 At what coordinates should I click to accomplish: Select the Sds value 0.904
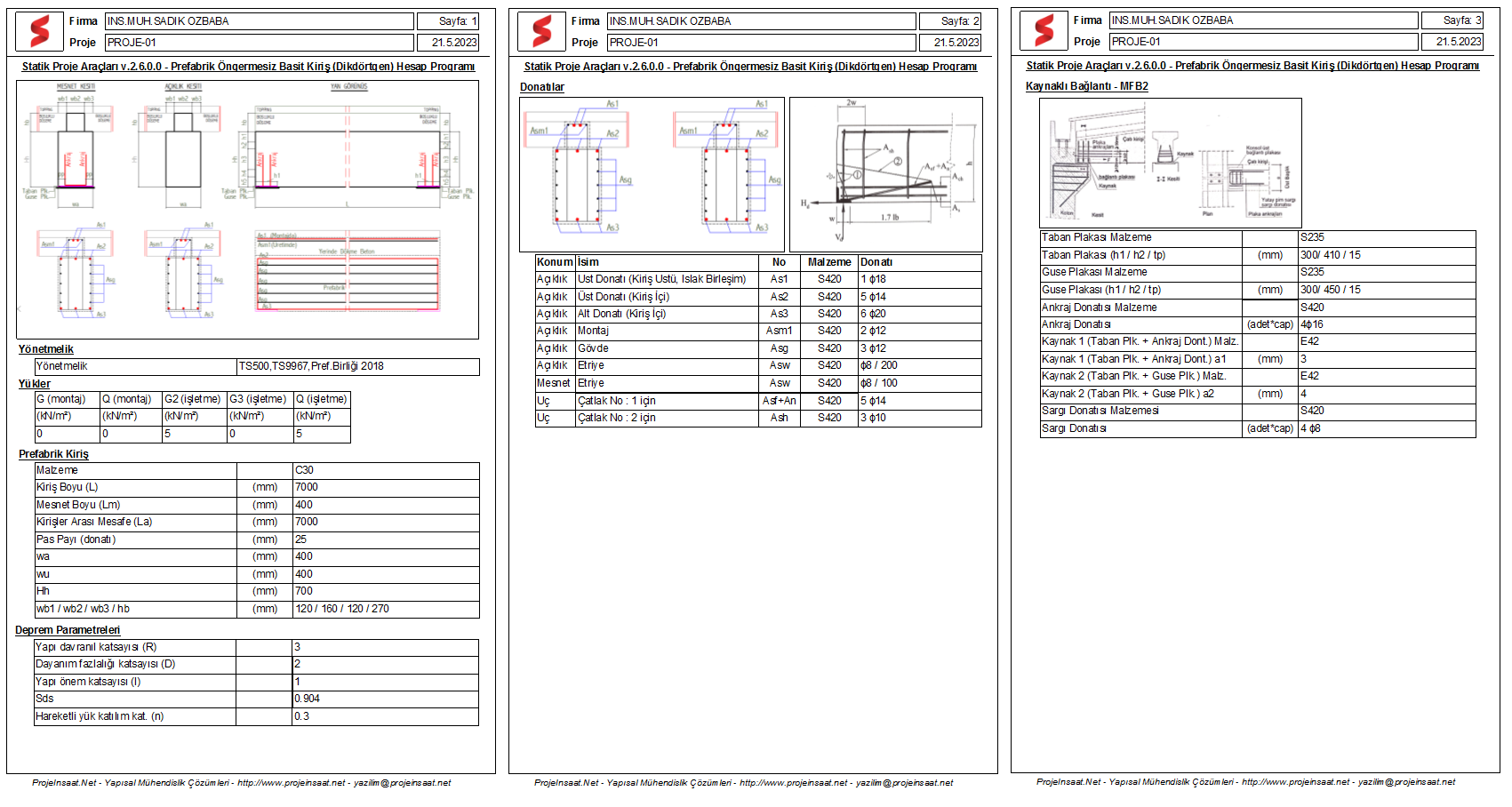tap(386, 699)
